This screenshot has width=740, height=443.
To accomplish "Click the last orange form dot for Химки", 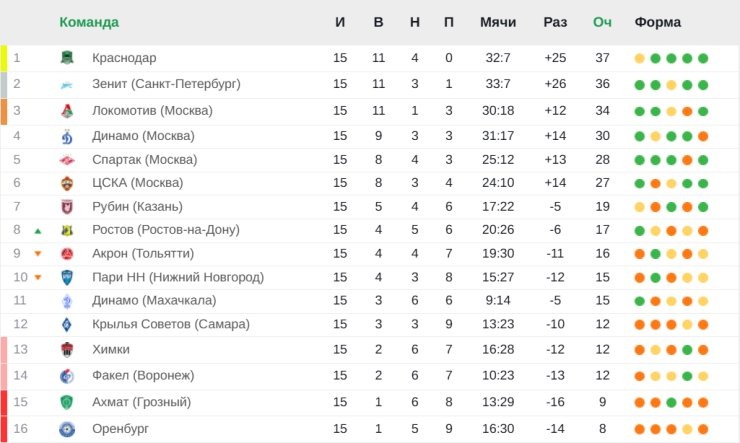I will pyautogui.click(x=703, y=349).
